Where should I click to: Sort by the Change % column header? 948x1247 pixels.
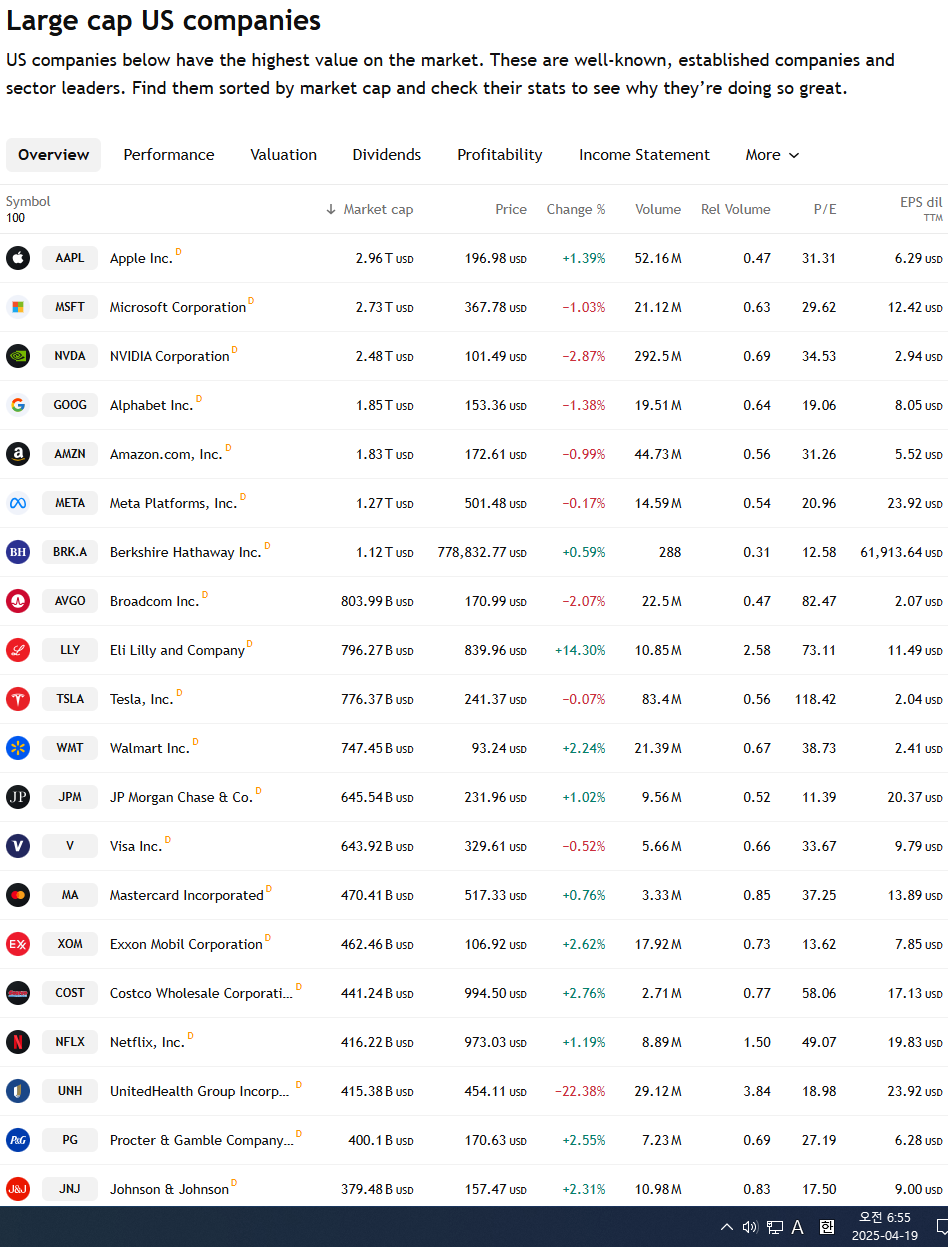576,209
